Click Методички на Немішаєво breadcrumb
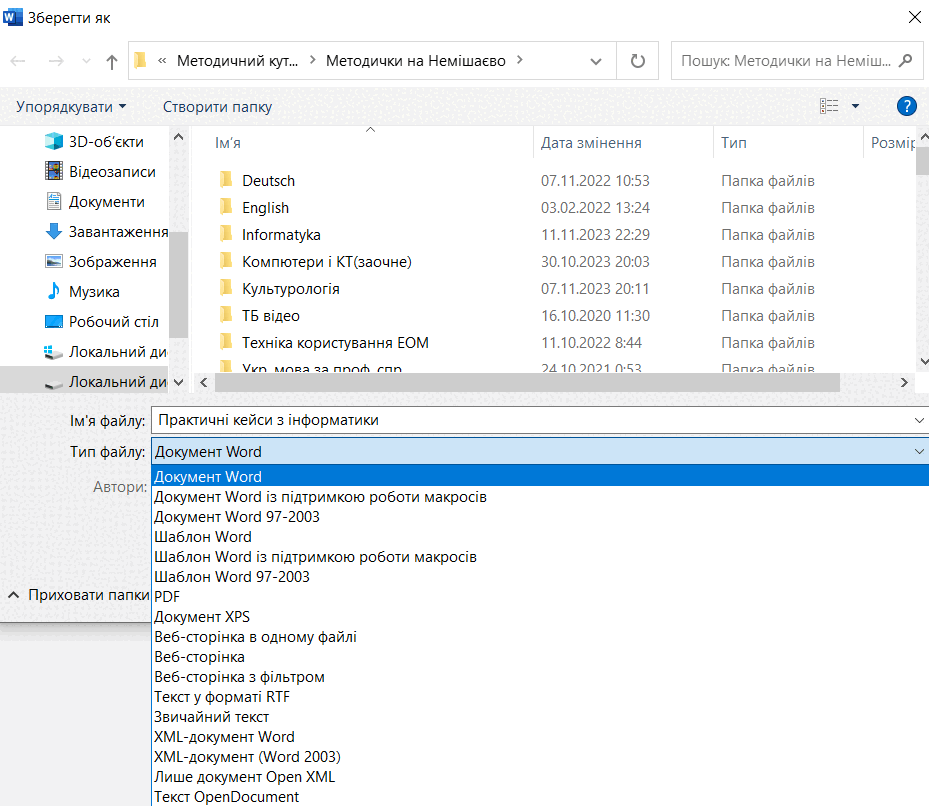The image size is (929, 806). [x=415, y=60]
